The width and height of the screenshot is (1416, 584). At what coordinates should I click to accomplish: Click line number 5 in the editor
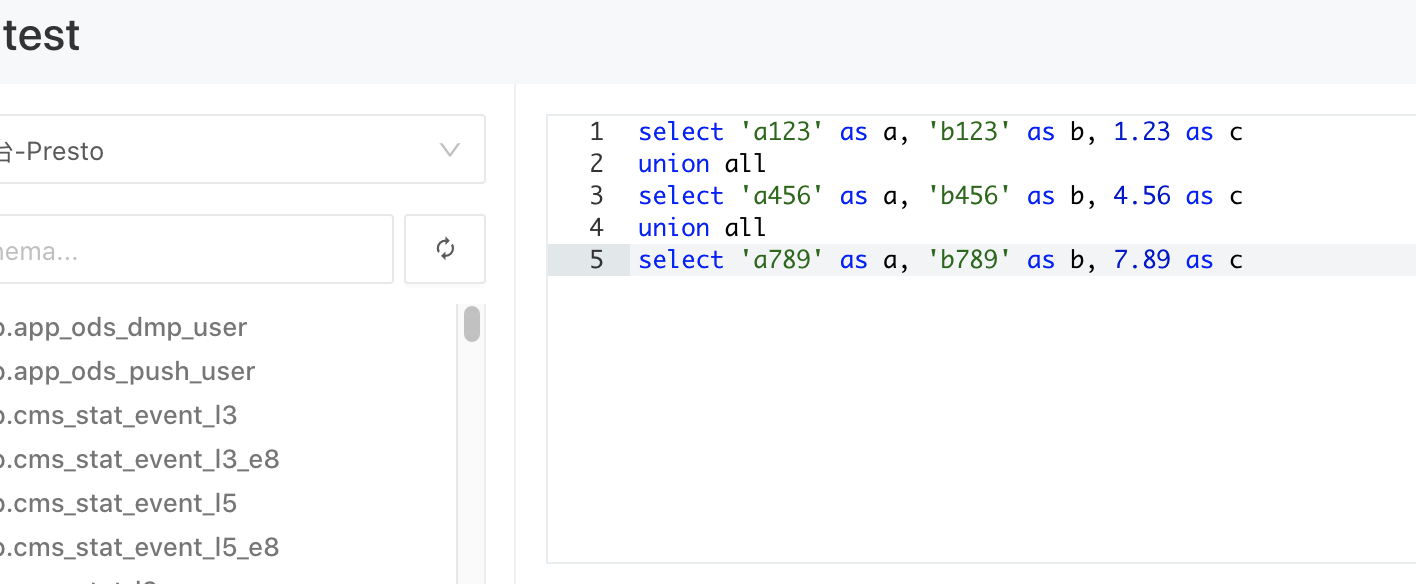pos(596,259)
